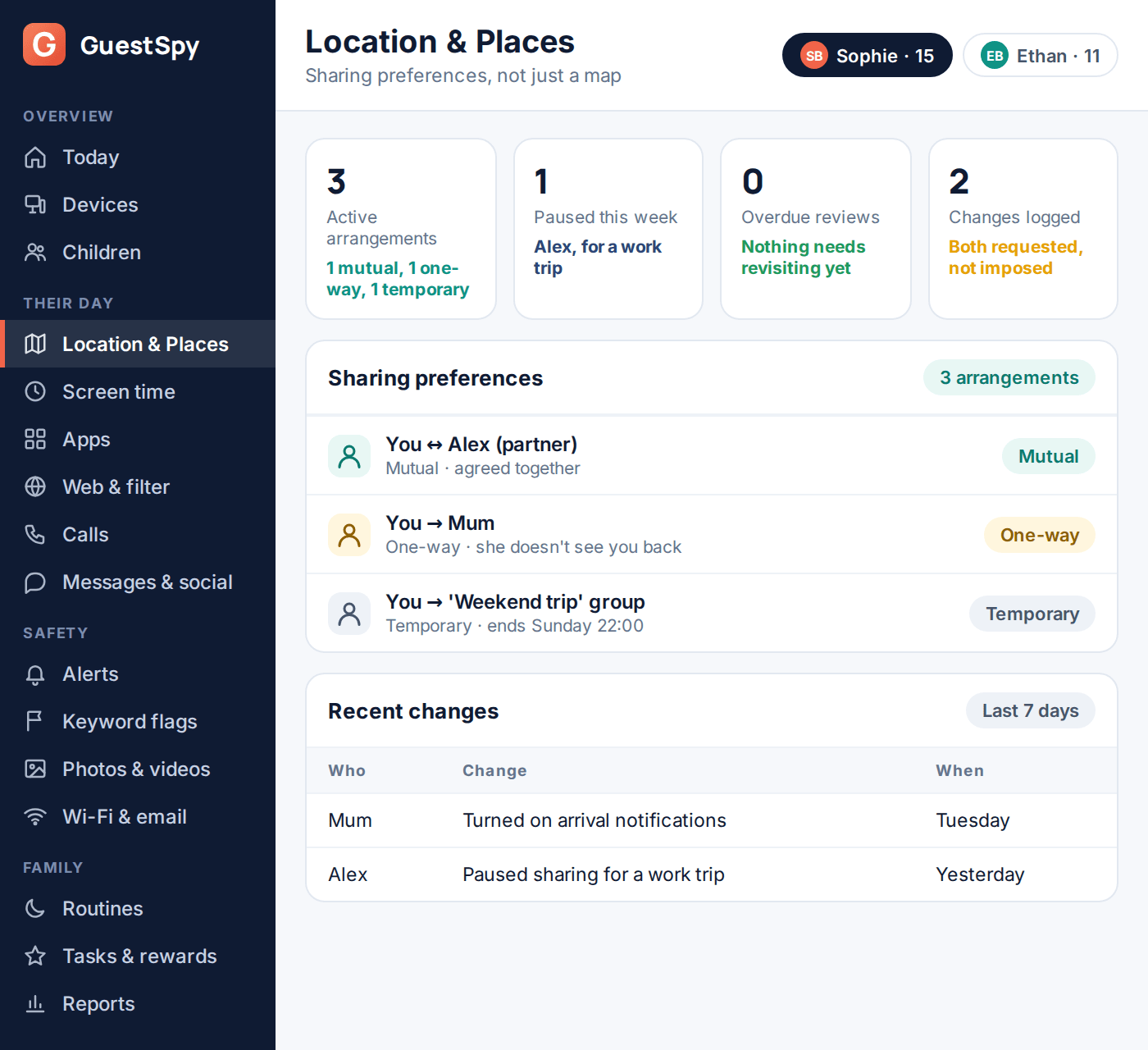Click the Photos & videos image icon
1148x1050 pixels.
[x=35, y=769]
